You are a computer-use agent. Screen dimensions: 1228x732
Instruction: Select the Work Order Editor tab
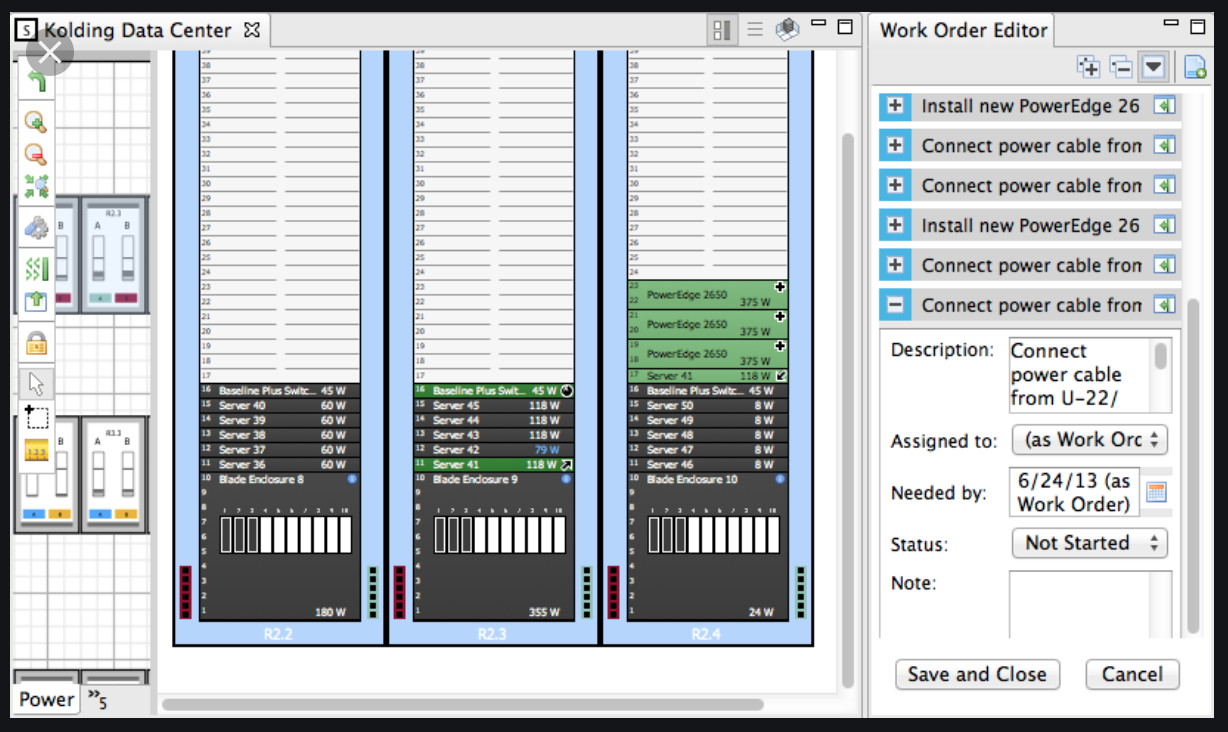[963, 30]
